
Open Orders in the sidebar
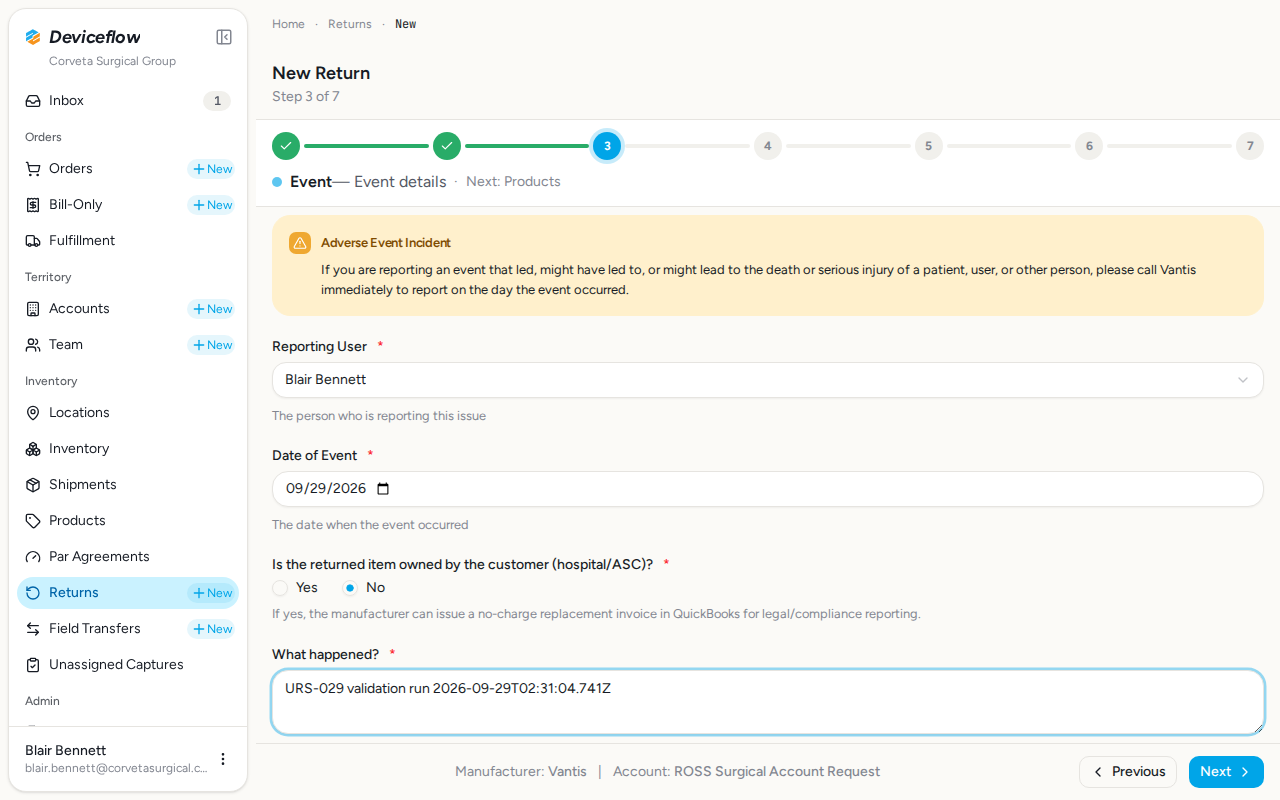tap(128, 169)
